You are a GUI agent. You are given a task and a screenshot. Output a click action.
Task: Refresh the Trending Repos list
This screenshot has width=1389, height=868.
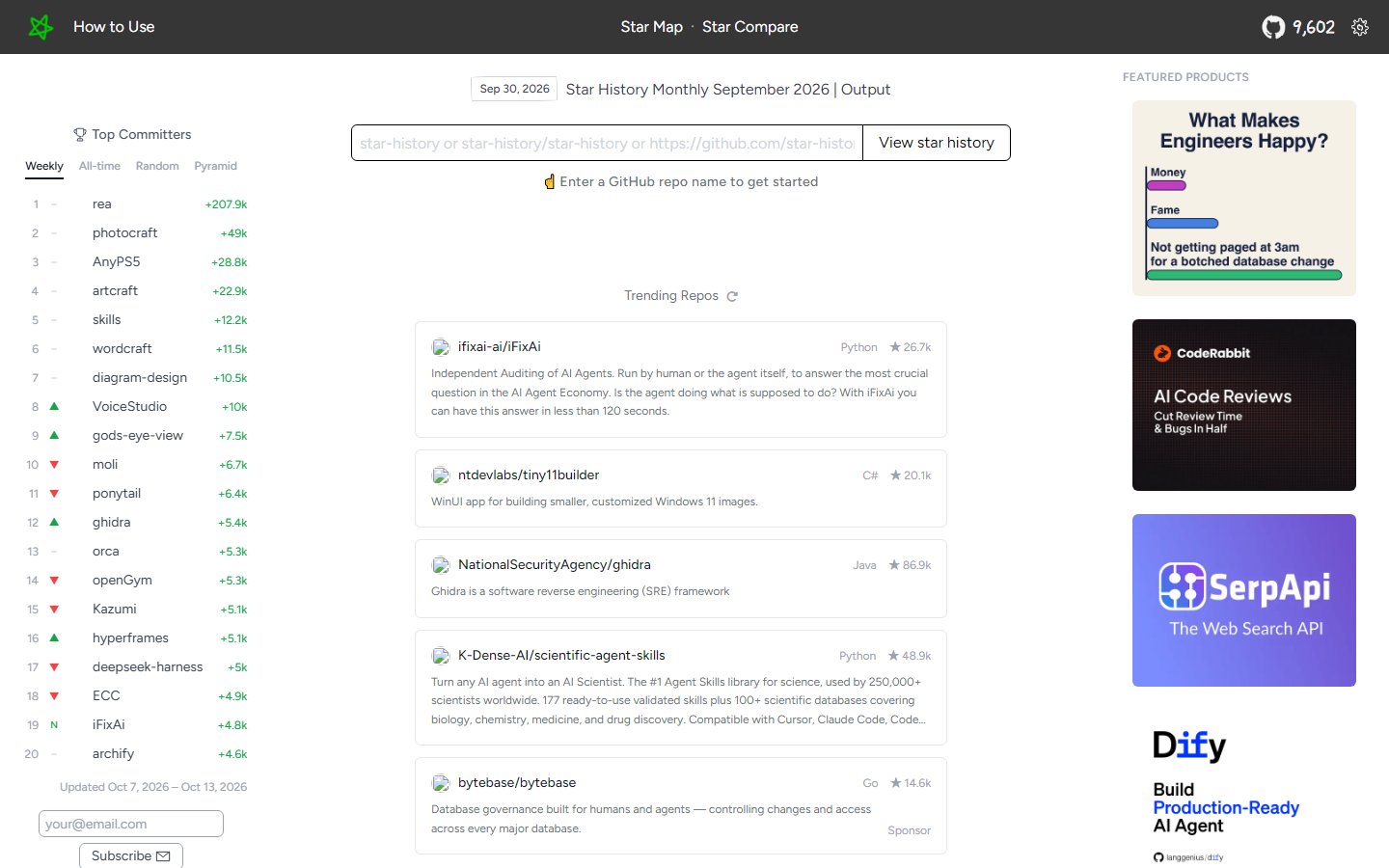732,296
